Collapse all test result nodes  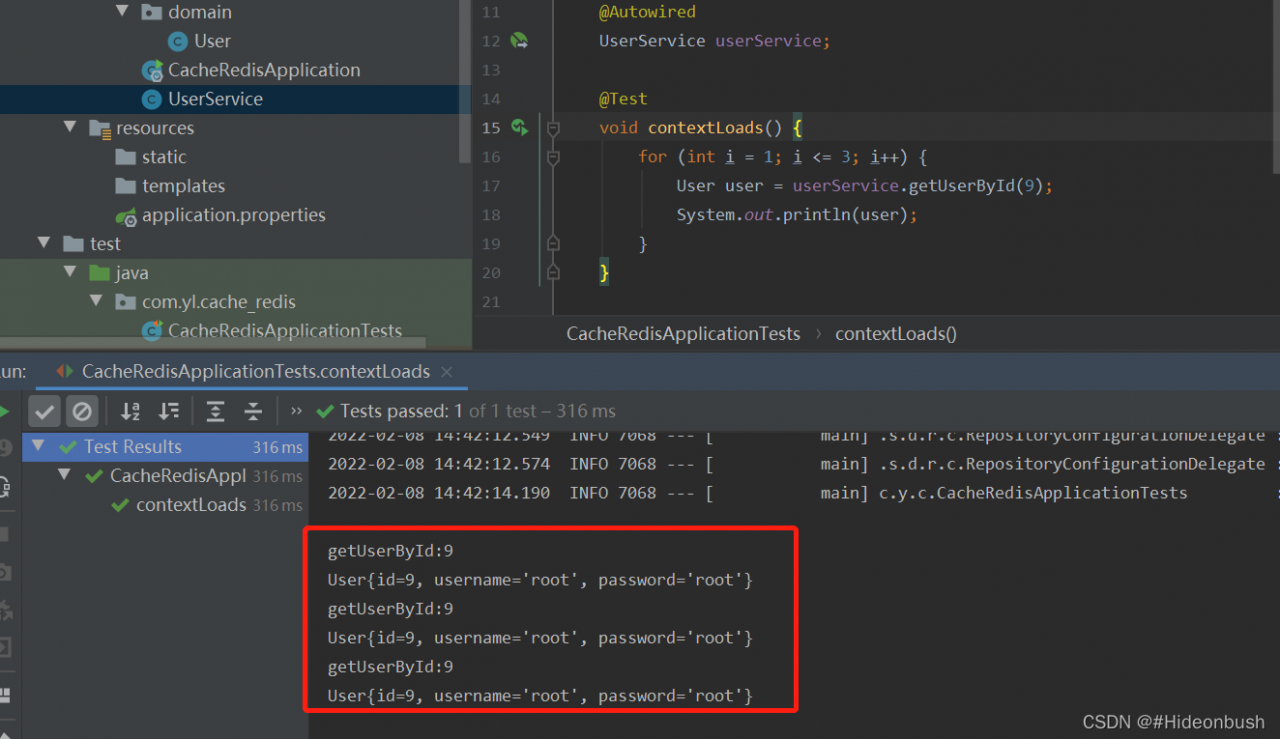(253, 411)
